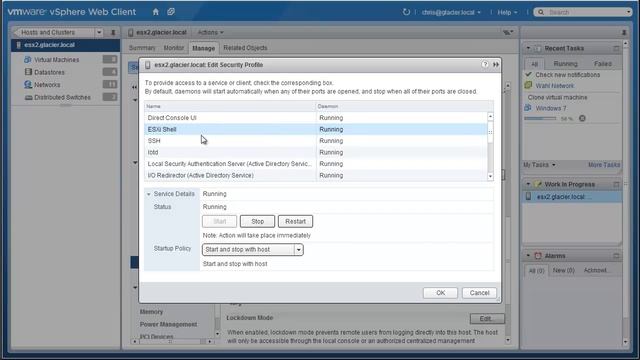Minimize dialog to Work In Progress
Image resolution: width=640 pixels, height=360 pixels.
point(496,64)
